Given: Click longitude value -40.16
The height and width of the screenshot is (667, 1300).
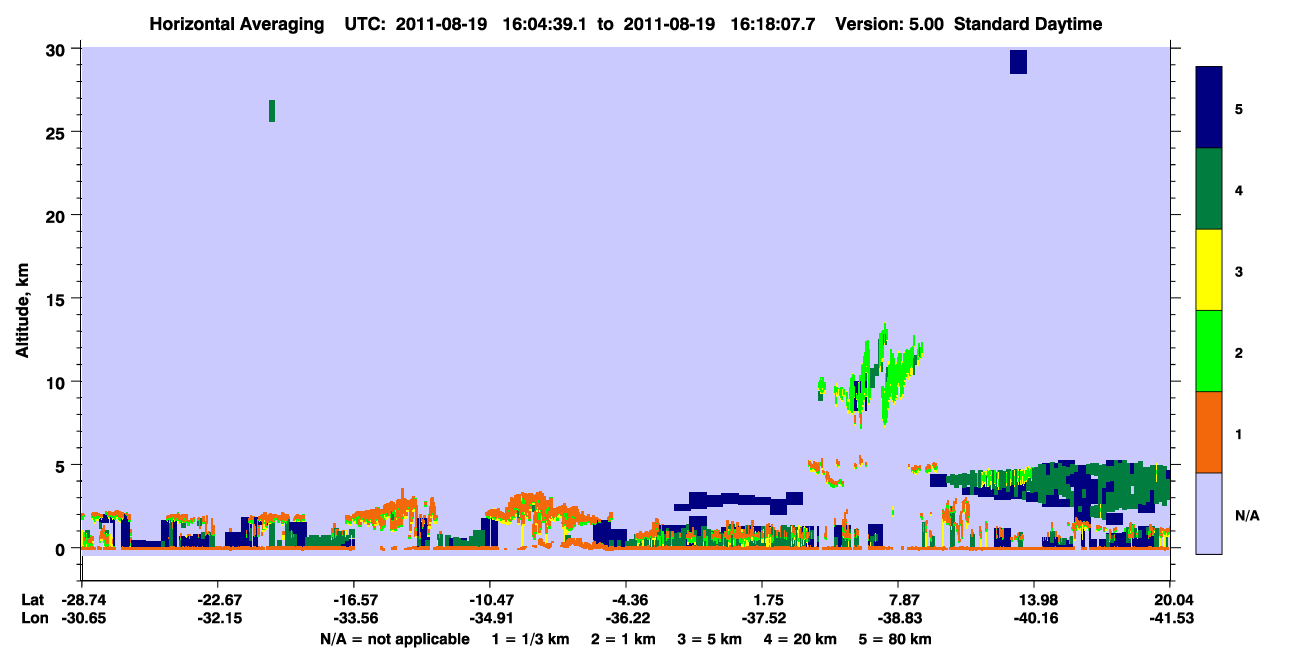Looking at the screenshot, I should tap(1034, 618).
